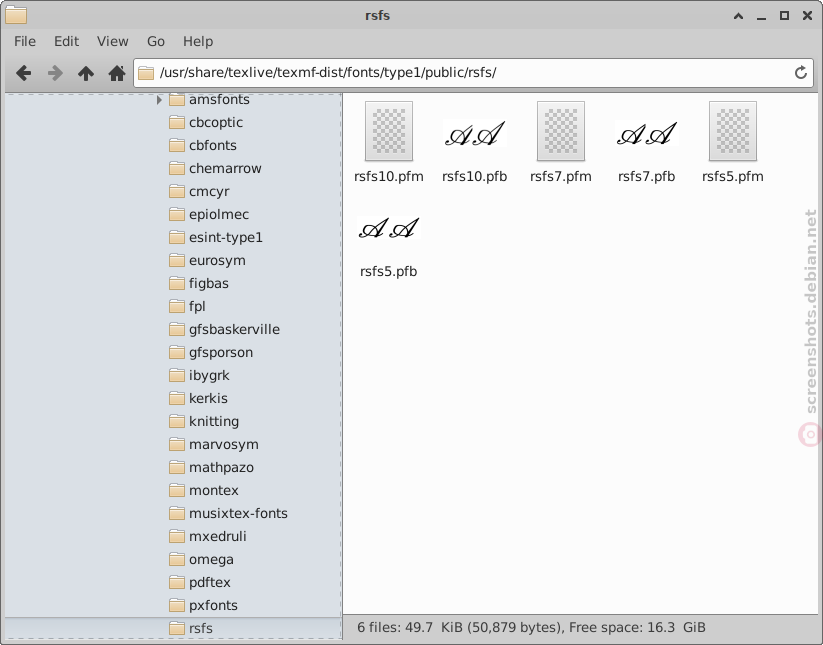
Task: Select the rsfs5.pfb font preview
Action: [389, 228]
